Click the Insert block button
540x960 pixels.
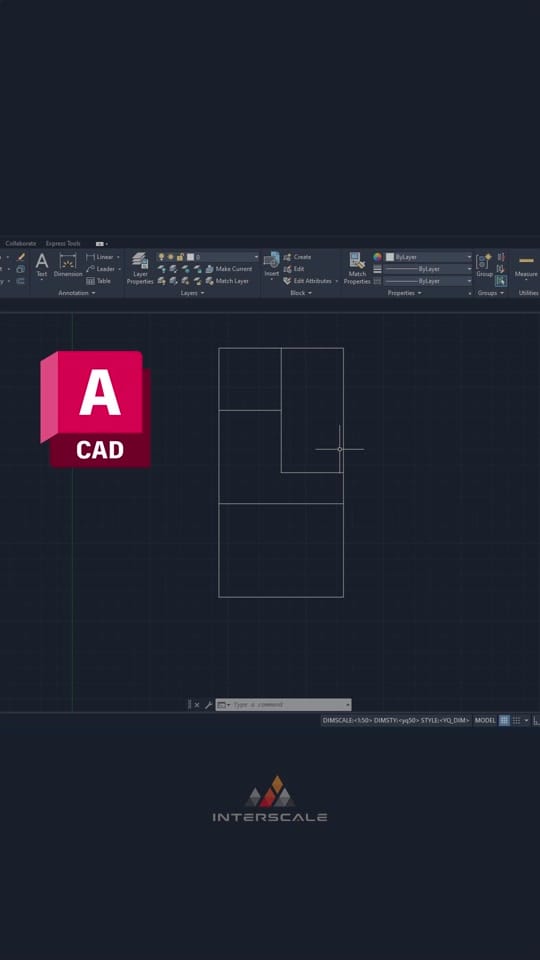271,264
